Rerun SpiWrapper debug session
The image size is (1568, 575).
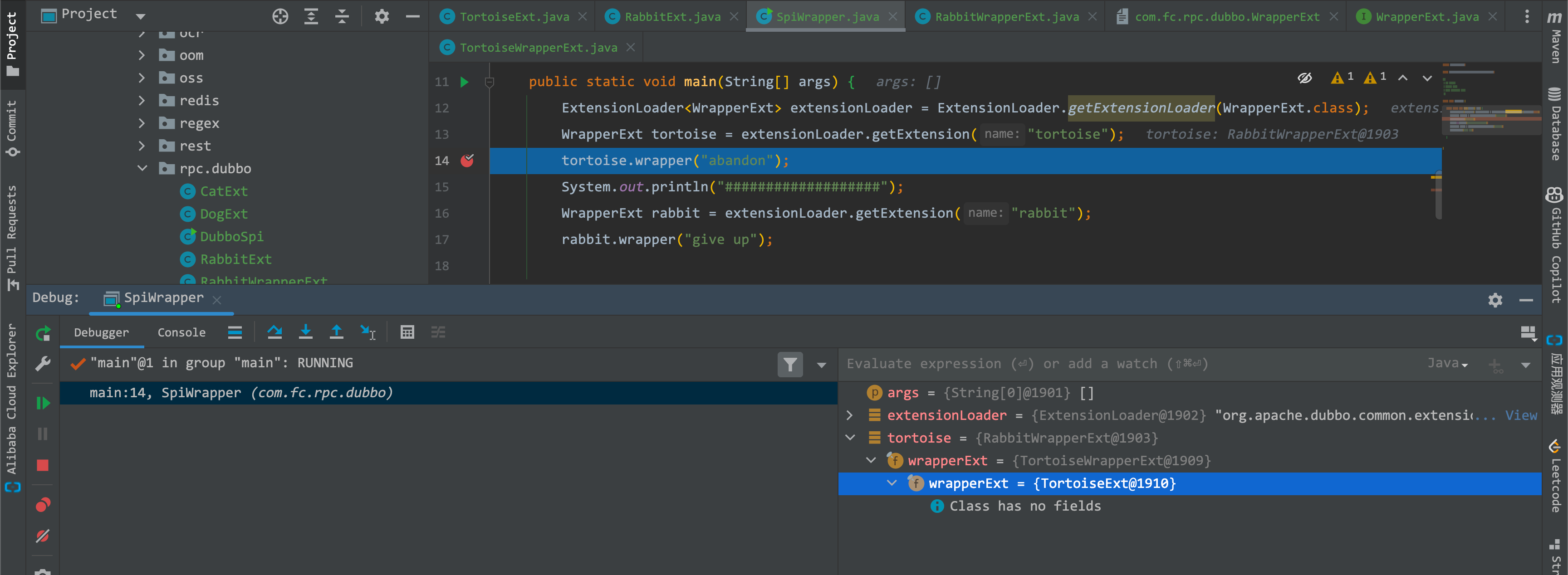point(43,333)
